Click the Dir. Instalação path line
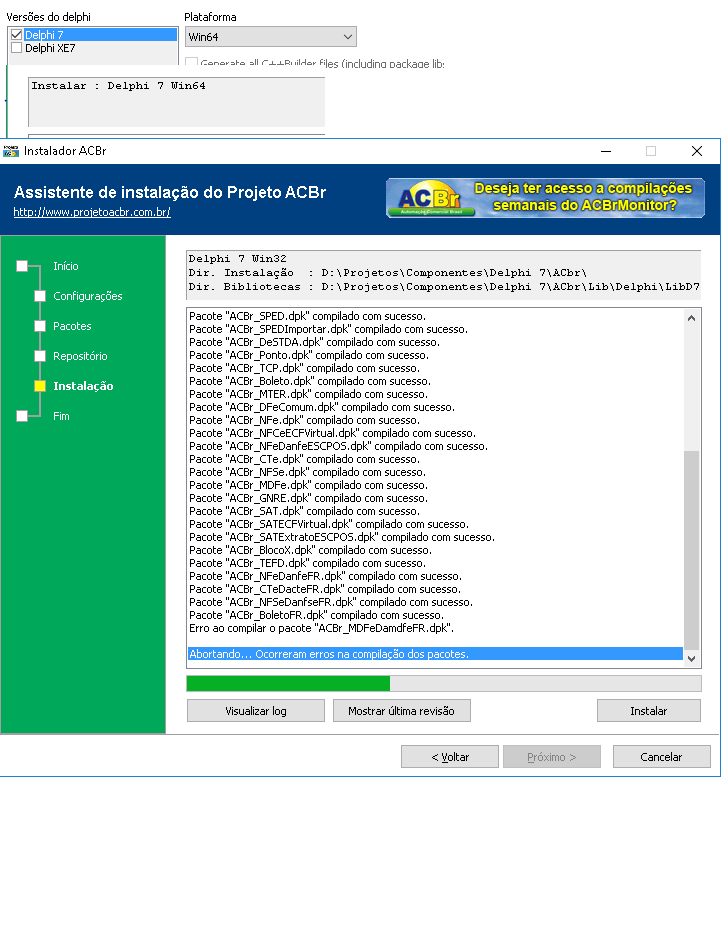 [x=387, y=273]
